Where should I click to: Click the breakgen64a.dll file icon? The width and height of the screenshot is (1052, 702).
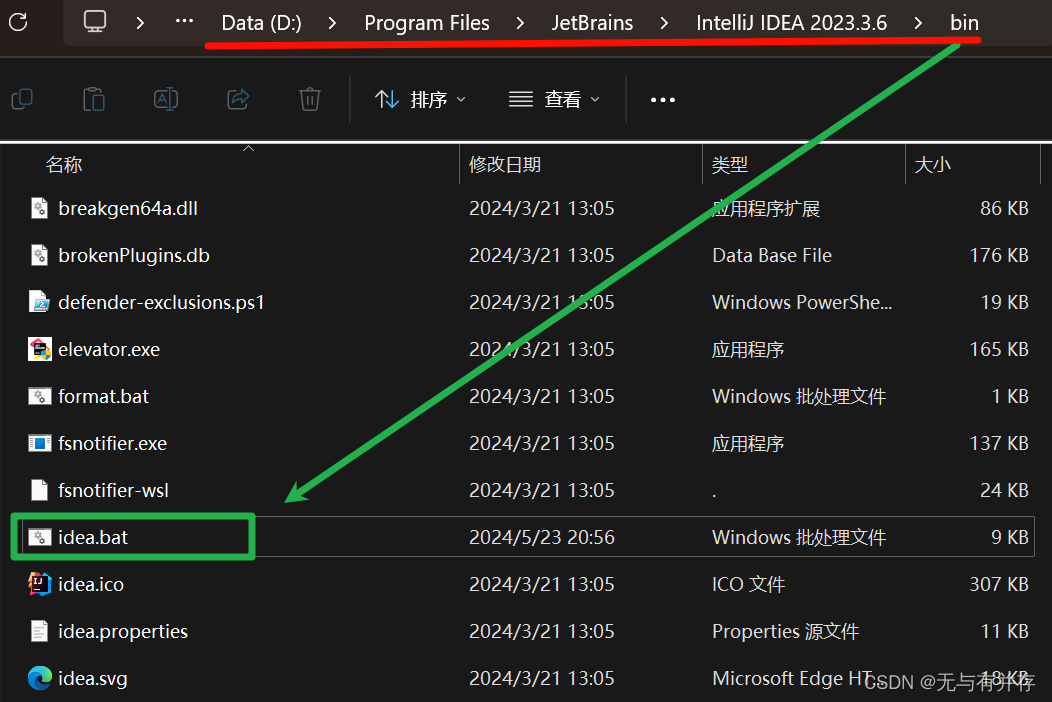coord(40,208)
